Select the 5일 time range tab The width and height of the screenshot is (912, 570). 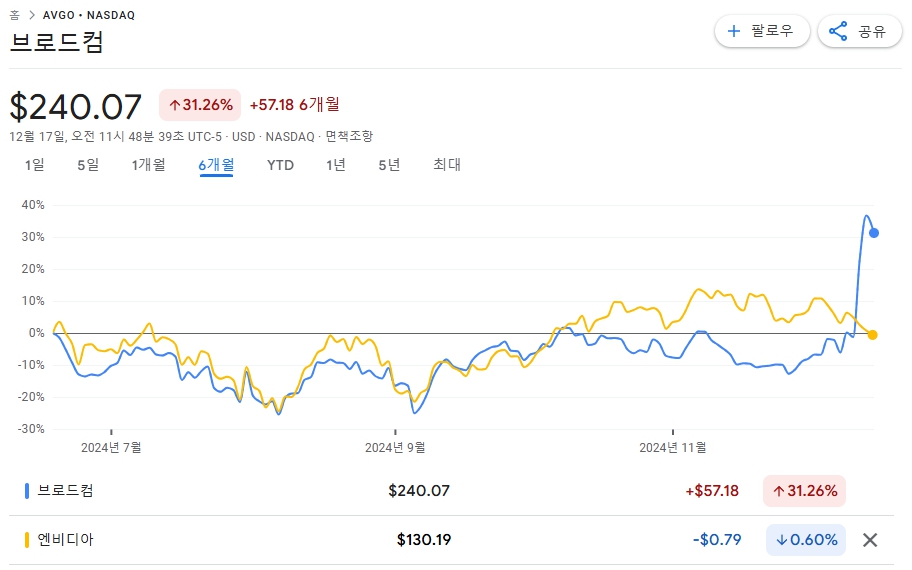88,165
